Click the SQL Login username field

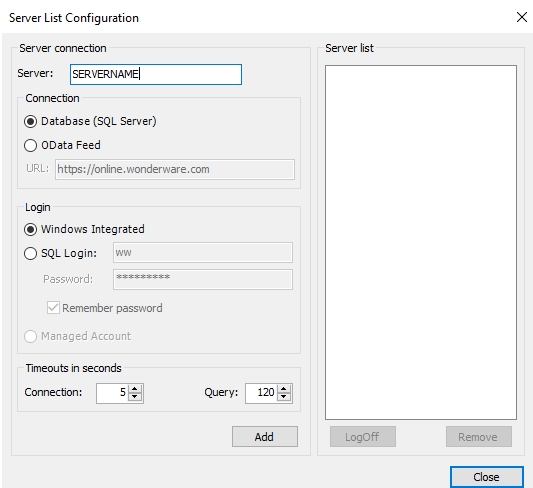pos(203,252)
